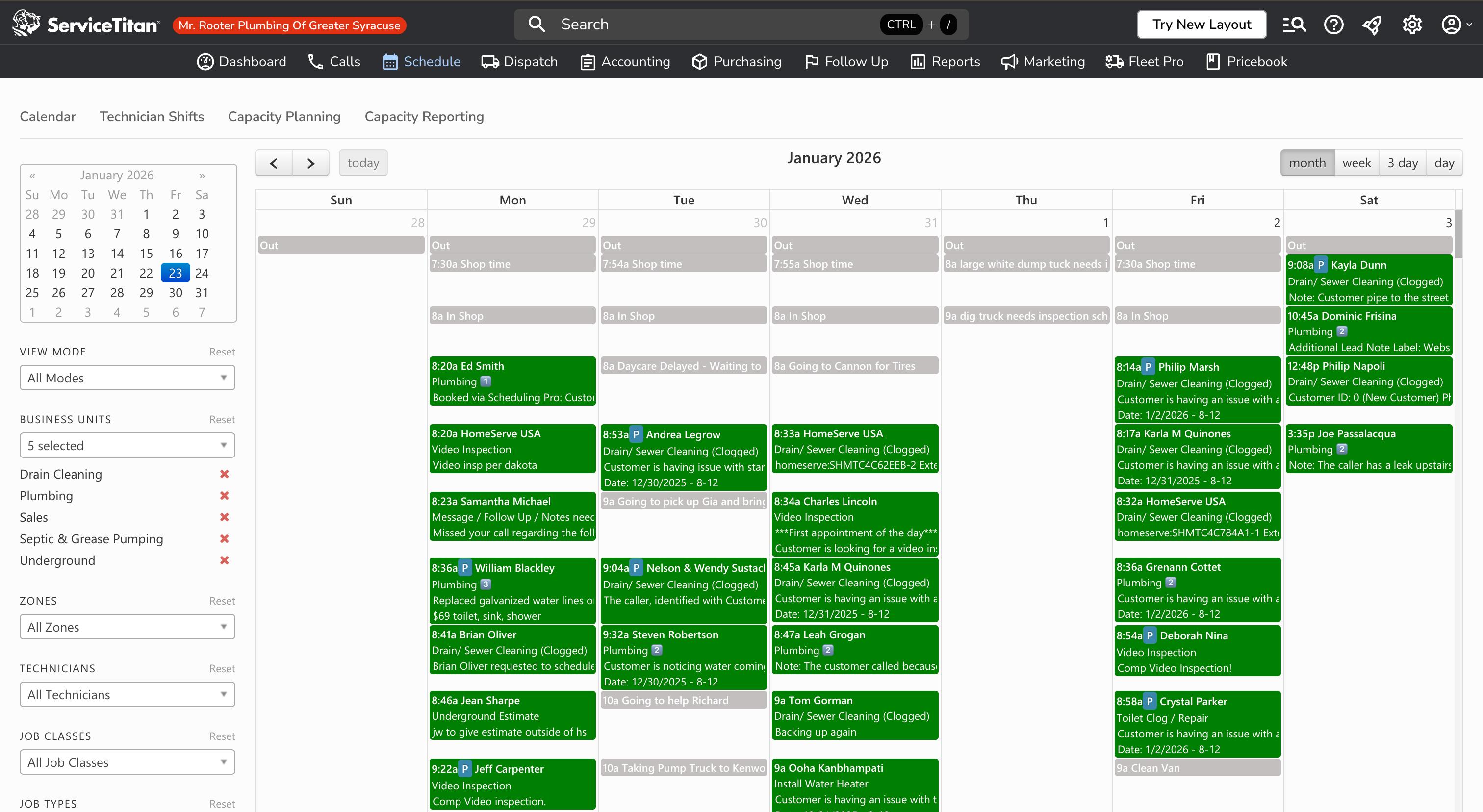This screenshot has width=1483, height=812.
Task: Open the View Mode dropdown showing All Modes
Action: pos(127,378)
